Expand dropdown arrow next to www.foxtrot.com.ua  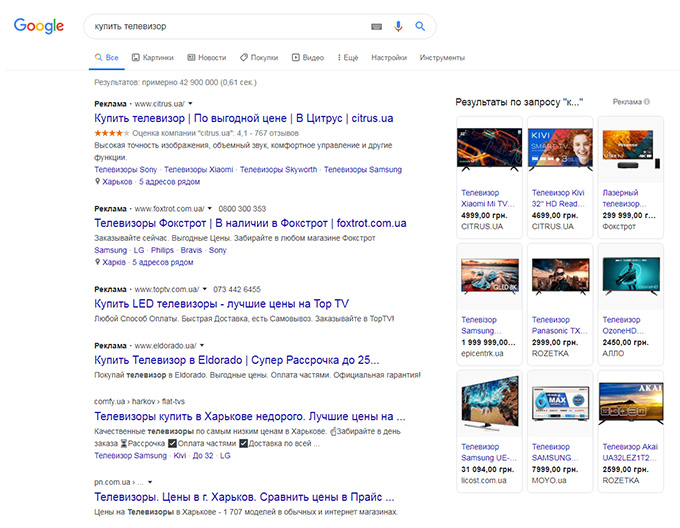click(x=210, y=209)
